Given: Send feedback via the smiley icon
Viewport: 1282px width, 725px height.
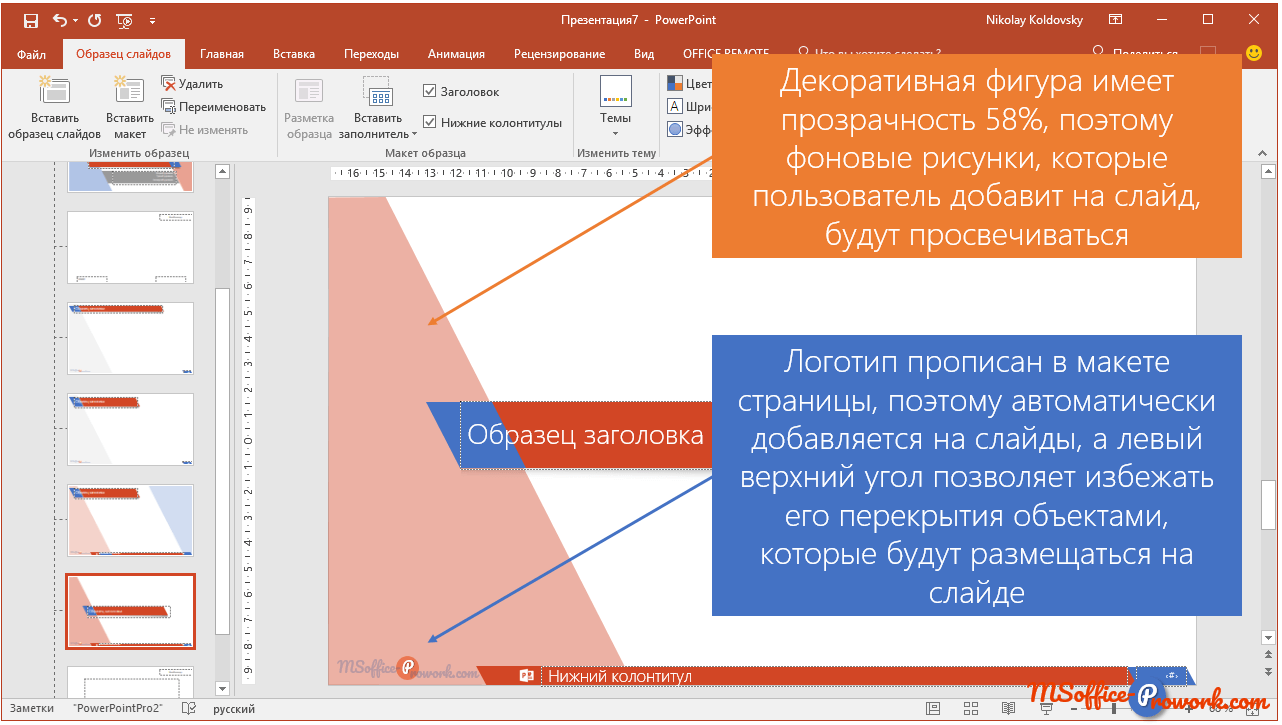Looking at the screenshot, I should tap(1254, 53).
